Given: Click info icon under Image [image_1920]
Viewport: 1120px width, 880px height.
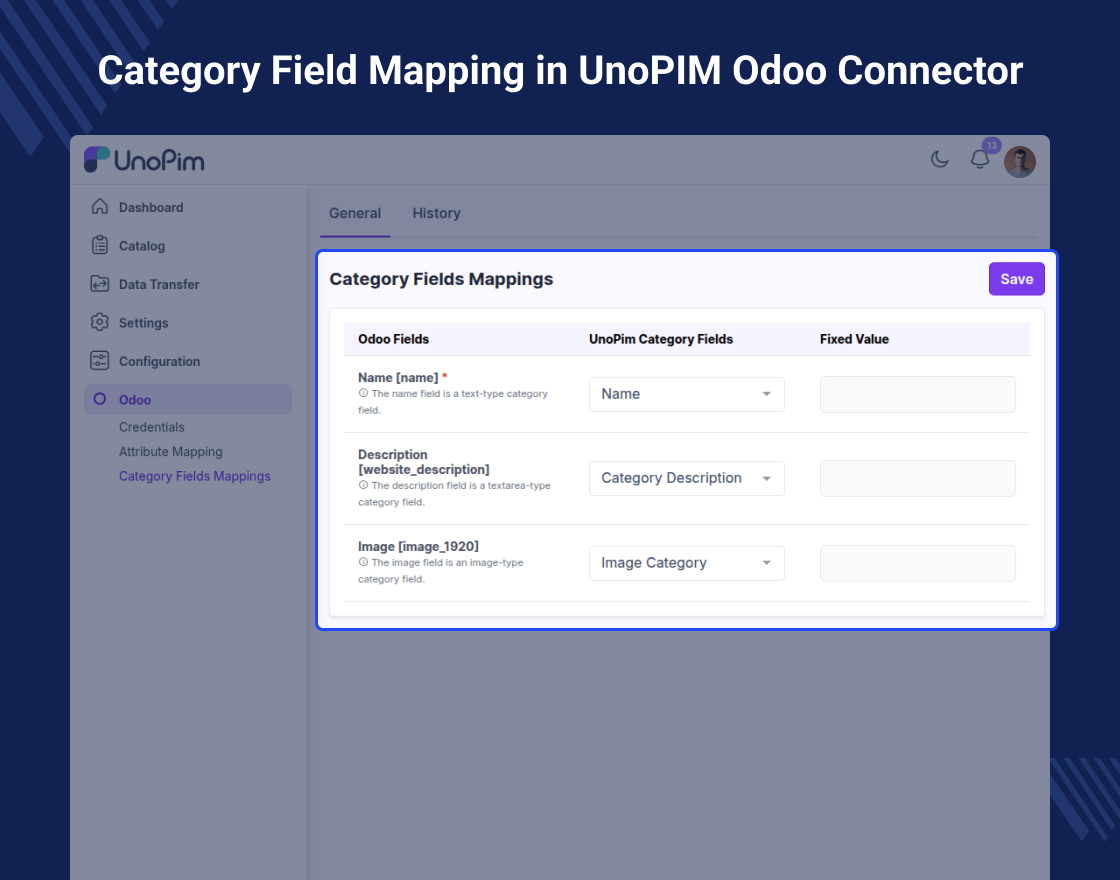Looking at the screenshot, I should (x=363, y=561).
